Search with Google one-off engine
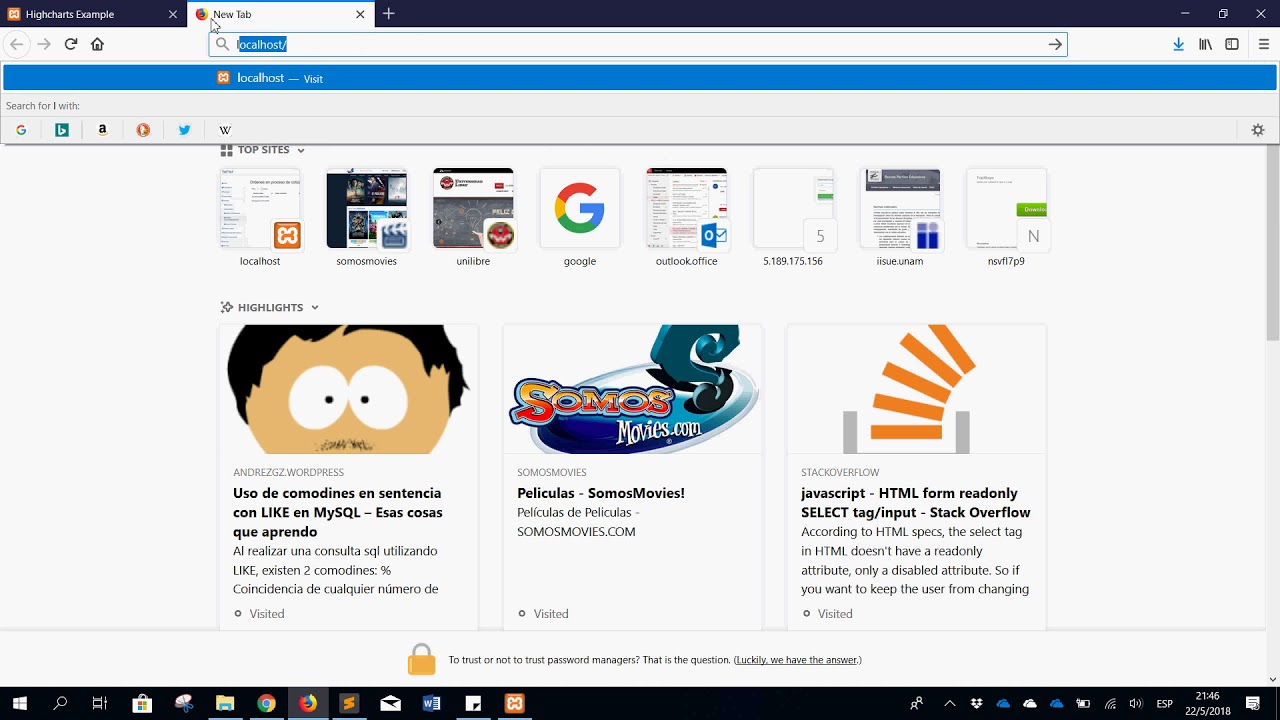This screenshot has height=720, width=1280. click(21, 130)
